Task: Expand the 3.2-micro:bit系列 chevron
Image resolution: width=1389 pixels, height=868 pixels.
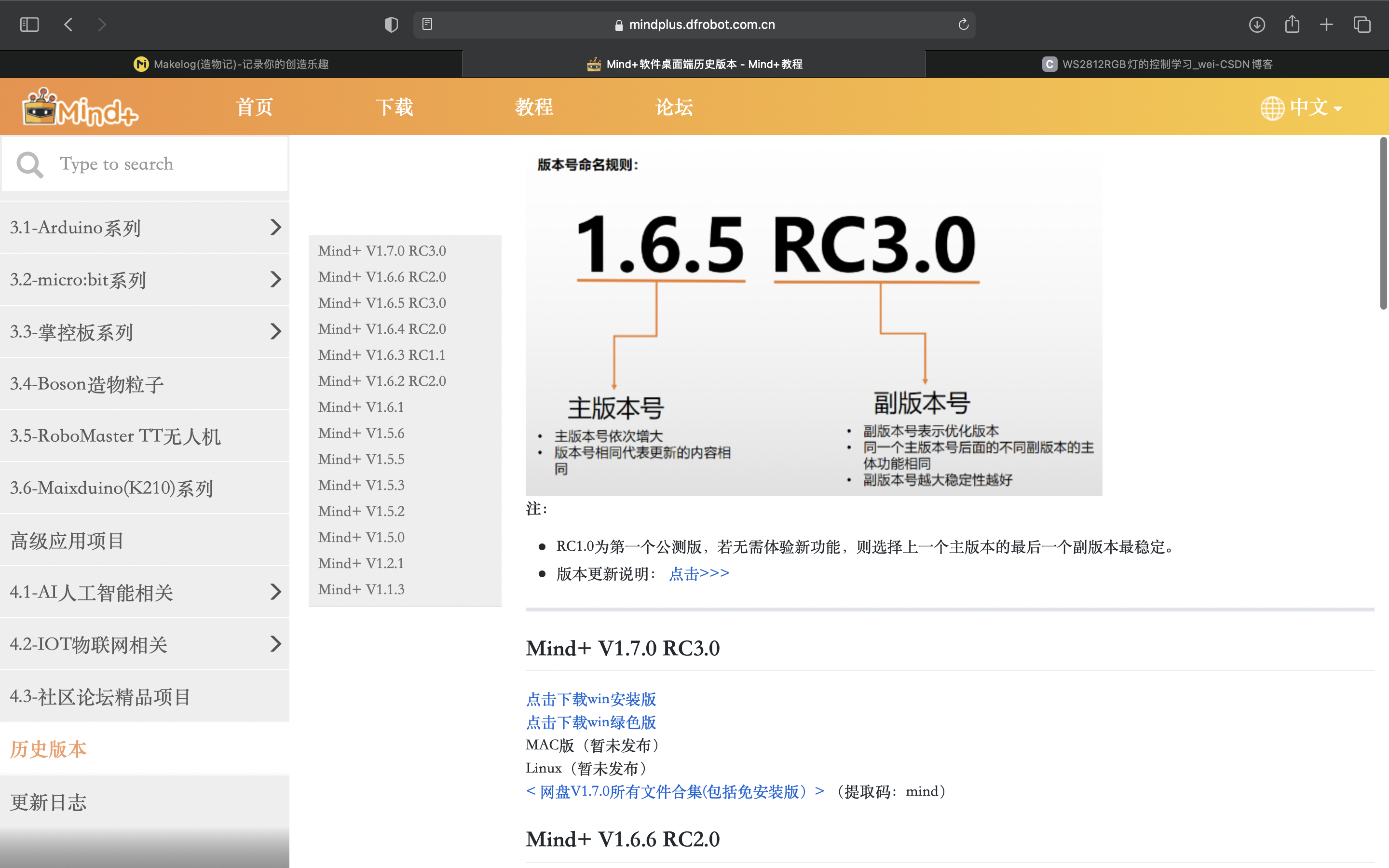Action: (275, 280)
